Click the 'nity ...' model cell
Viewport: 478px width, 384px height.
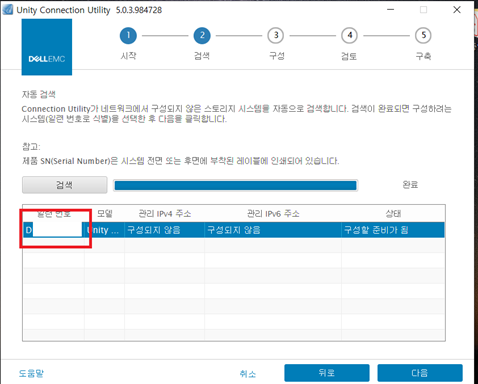tap(104, 230)
